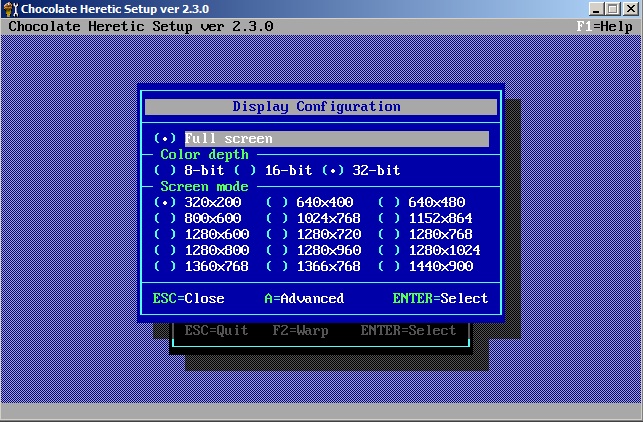Viewport: 643px width, 422px height.
Task: Select 32-bit color depth
Action: click(361, 170)
